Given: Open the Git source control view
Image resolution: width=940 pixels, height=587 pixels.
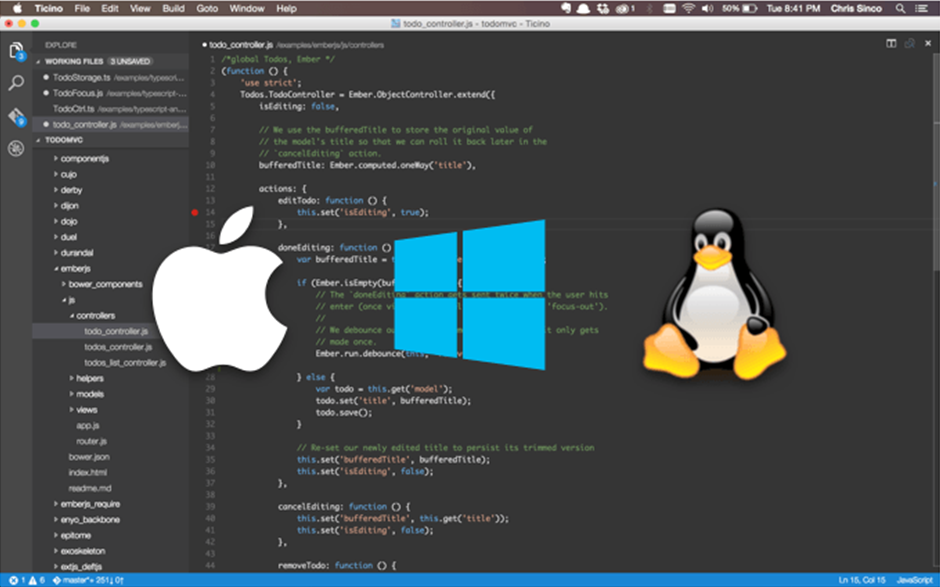Looking at the screenshot, I should tap(16, 116).
